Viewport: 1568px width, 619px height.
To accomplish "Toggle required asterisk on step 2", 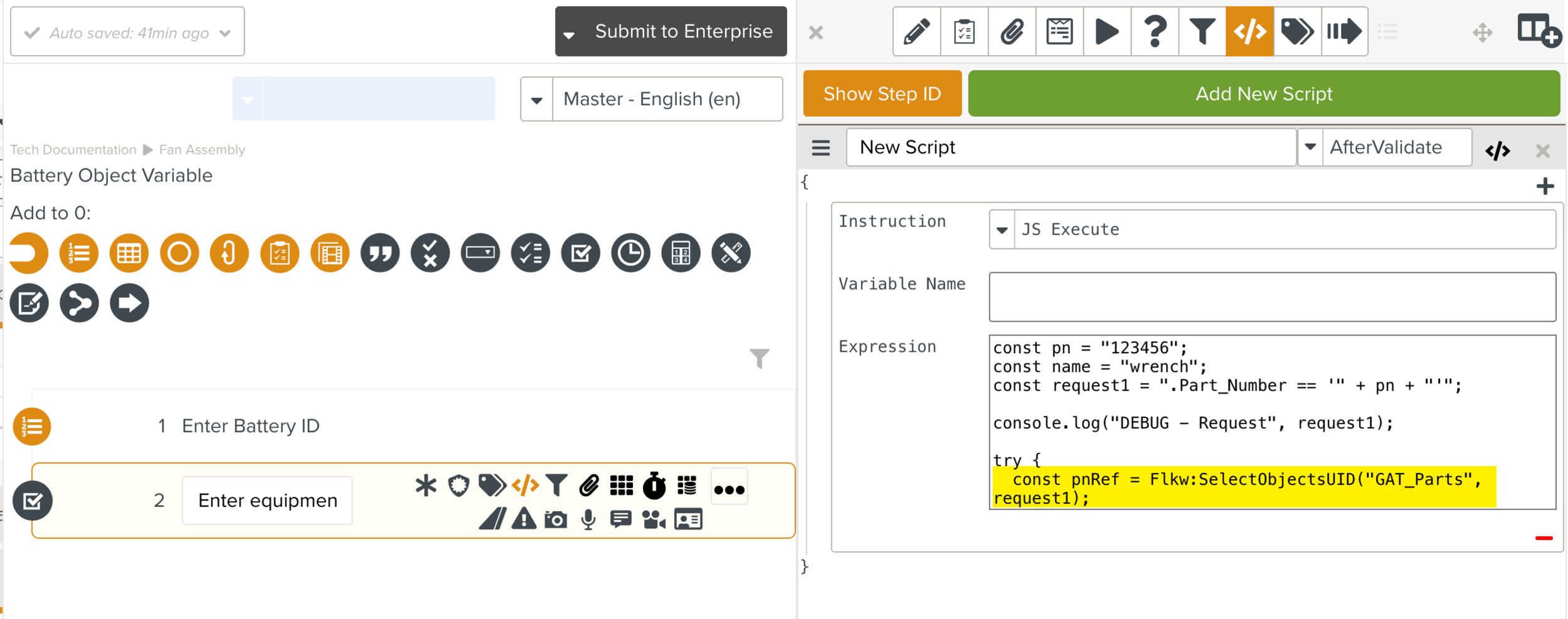I will pyautogui.click(x=426, y=486).
